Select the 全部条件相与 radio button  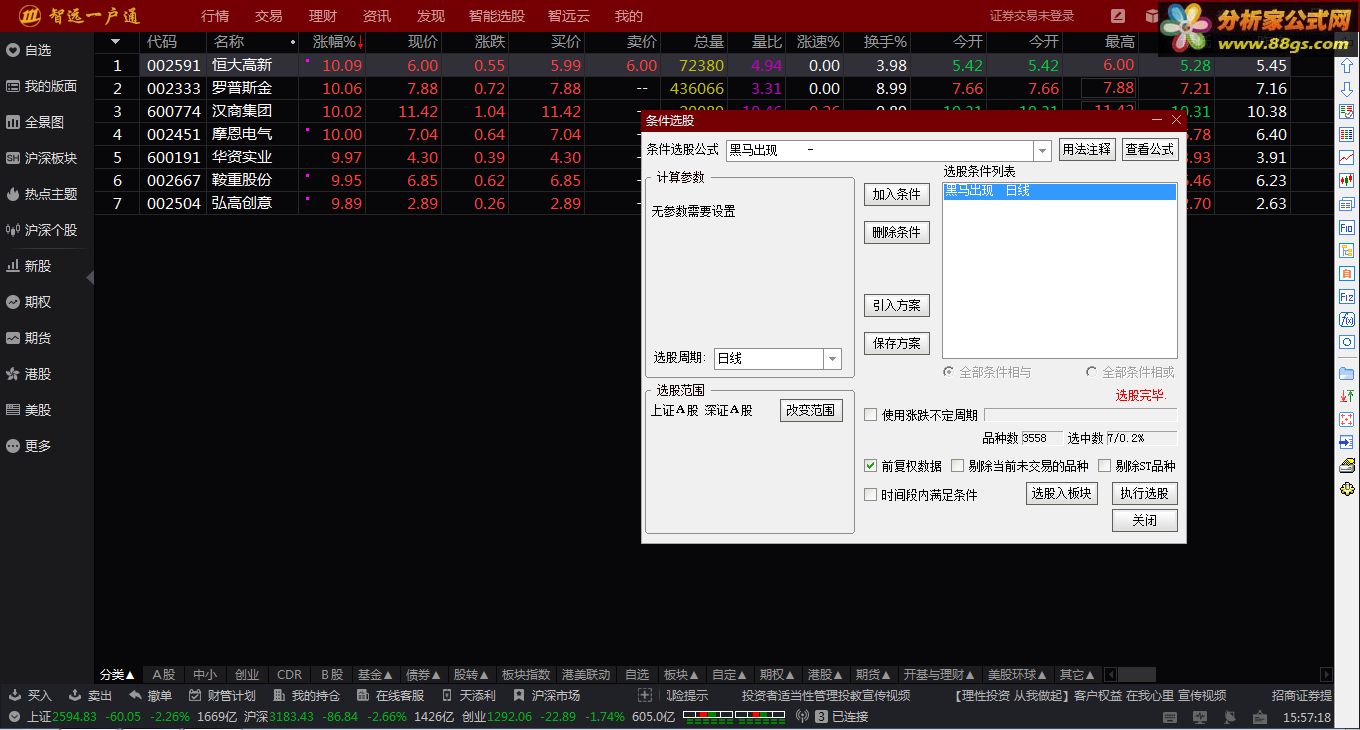click(948, 372)
